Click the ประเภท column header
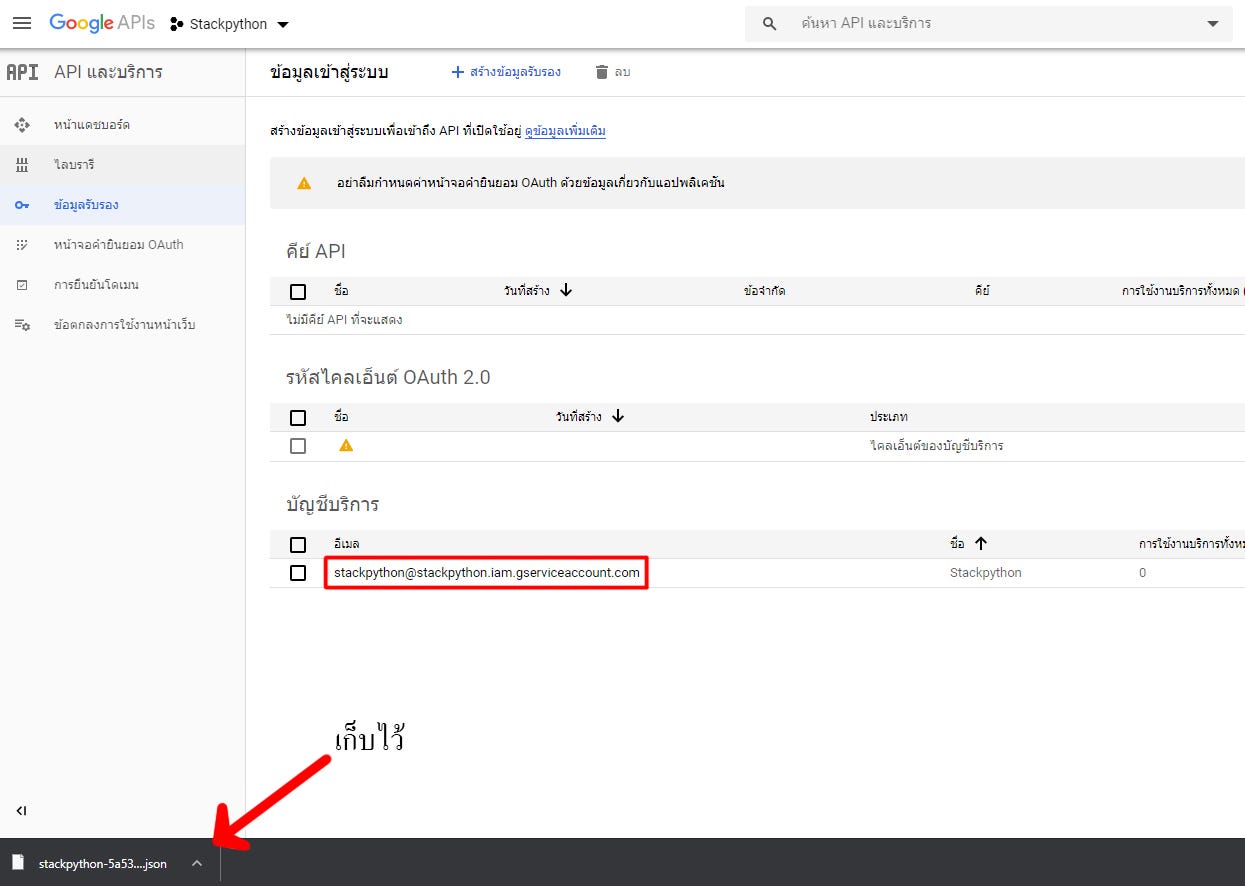1245x886 pixels. (x=889, y=417)
